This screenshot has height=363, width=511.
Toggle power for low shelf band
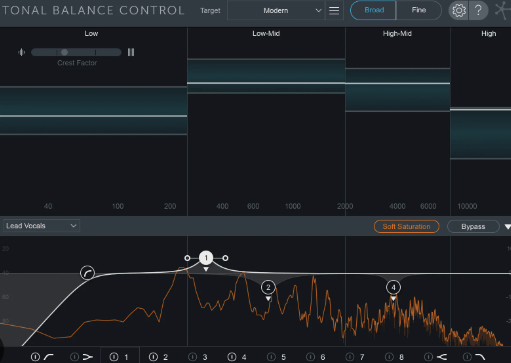74,357
